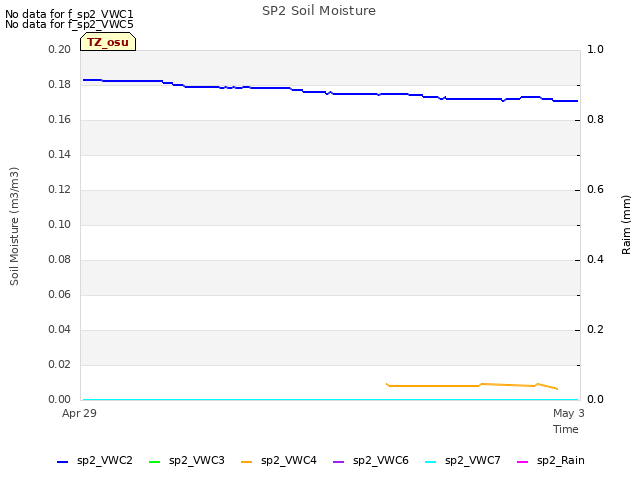Screen dimensions: 640x480
Task: Click the 'No data for f_sp2_VWC1' message
Action: 69,14
